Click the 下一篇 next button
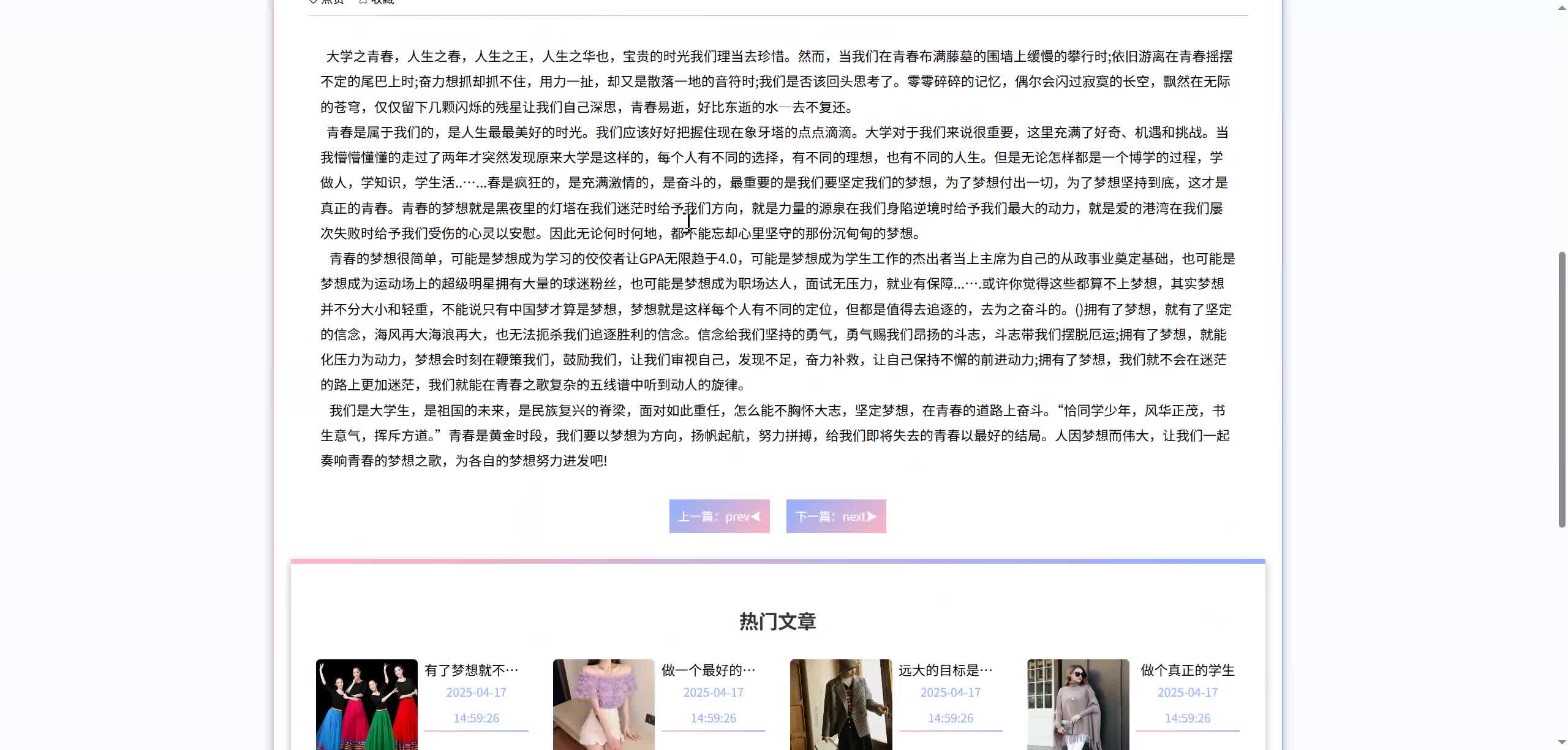The image size is (1568, 750). pyautogui.click(x=835, y=516)
